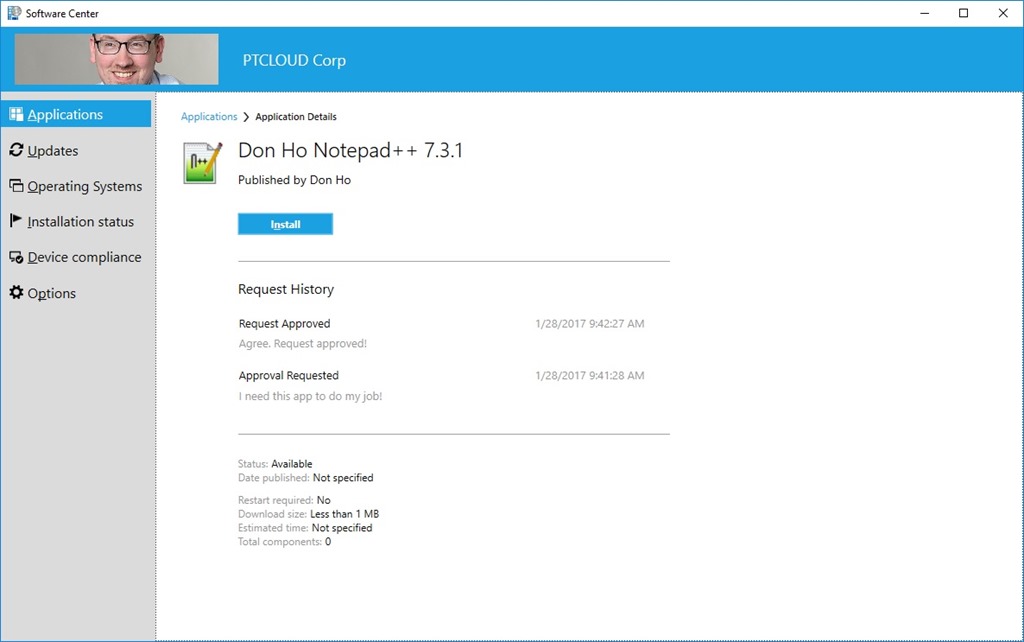
Task: Click the Software Center icon in title bar
Action: click(14, 13)
